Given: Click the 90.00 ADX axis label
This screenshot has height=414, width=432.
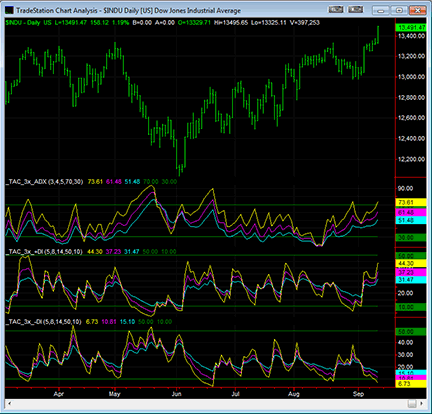Looking at the screenshot, I should [405, 189].
